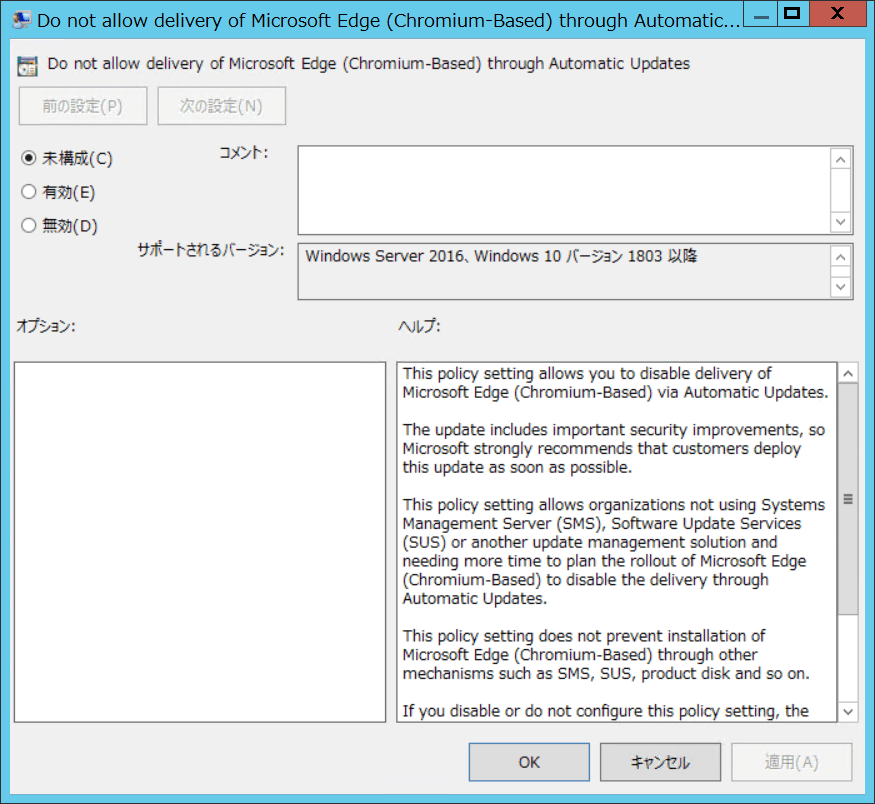This screenshot has height=804, width=875.
Task: Click the empty オプション pane
Action: point(200,542)
